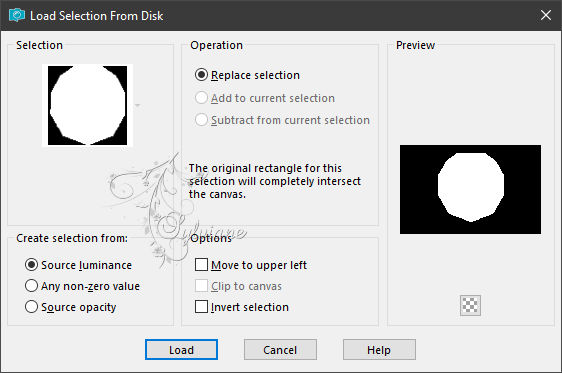Click the black and white preview image
The height and width of the screenshot is (373, 562).
coord(470,189)
